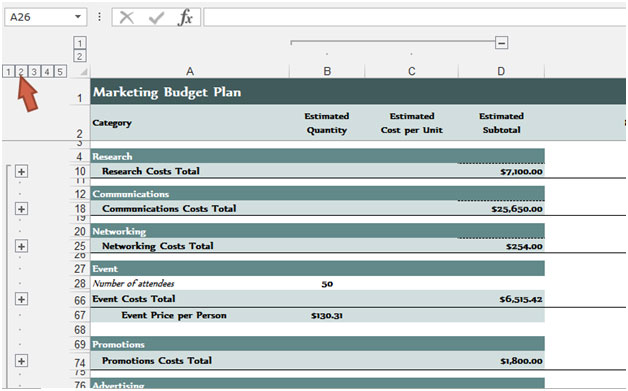Select the $254.00 subtotal cell
628x391 pixels.
[x=501, y=246]
